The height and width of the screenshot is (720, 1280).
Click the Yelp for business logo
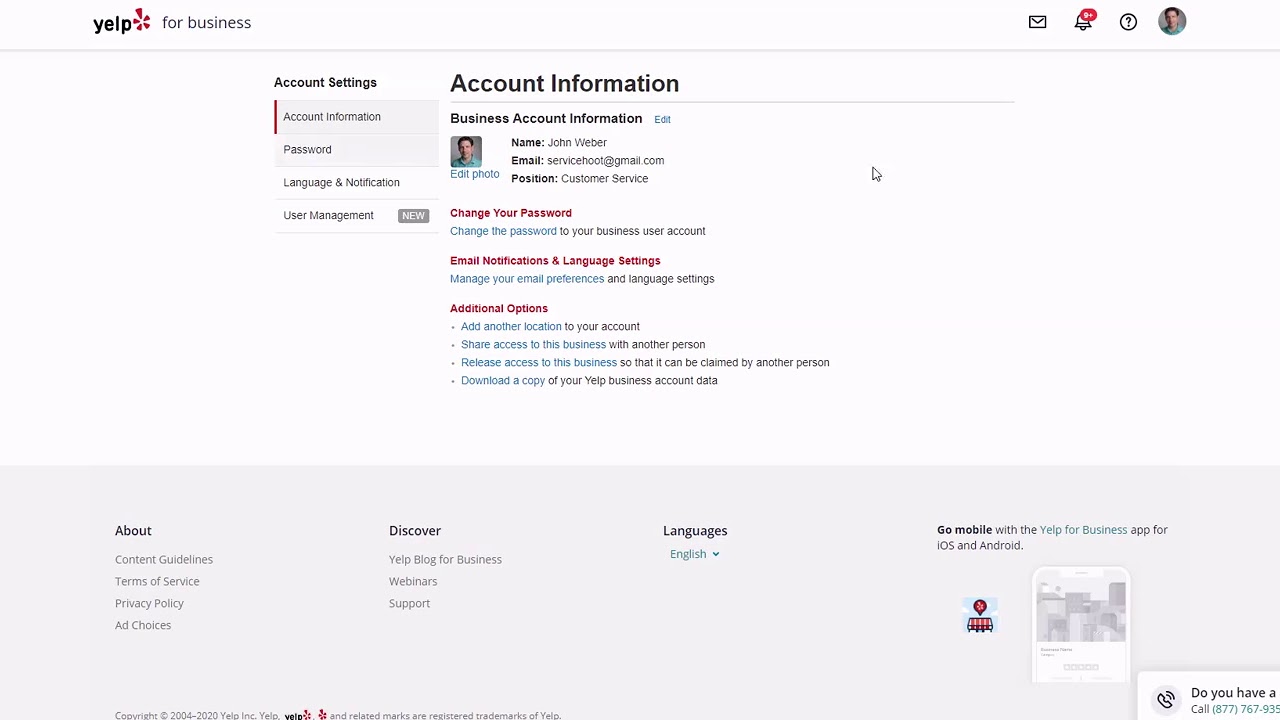pos(172,22)
